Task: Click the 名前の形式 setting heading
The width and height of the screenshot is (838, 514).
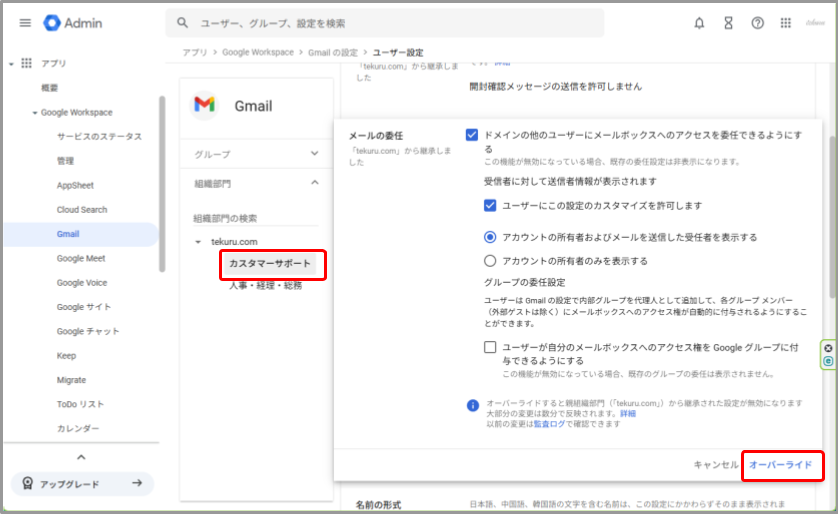Action: [x=378, y=505]
